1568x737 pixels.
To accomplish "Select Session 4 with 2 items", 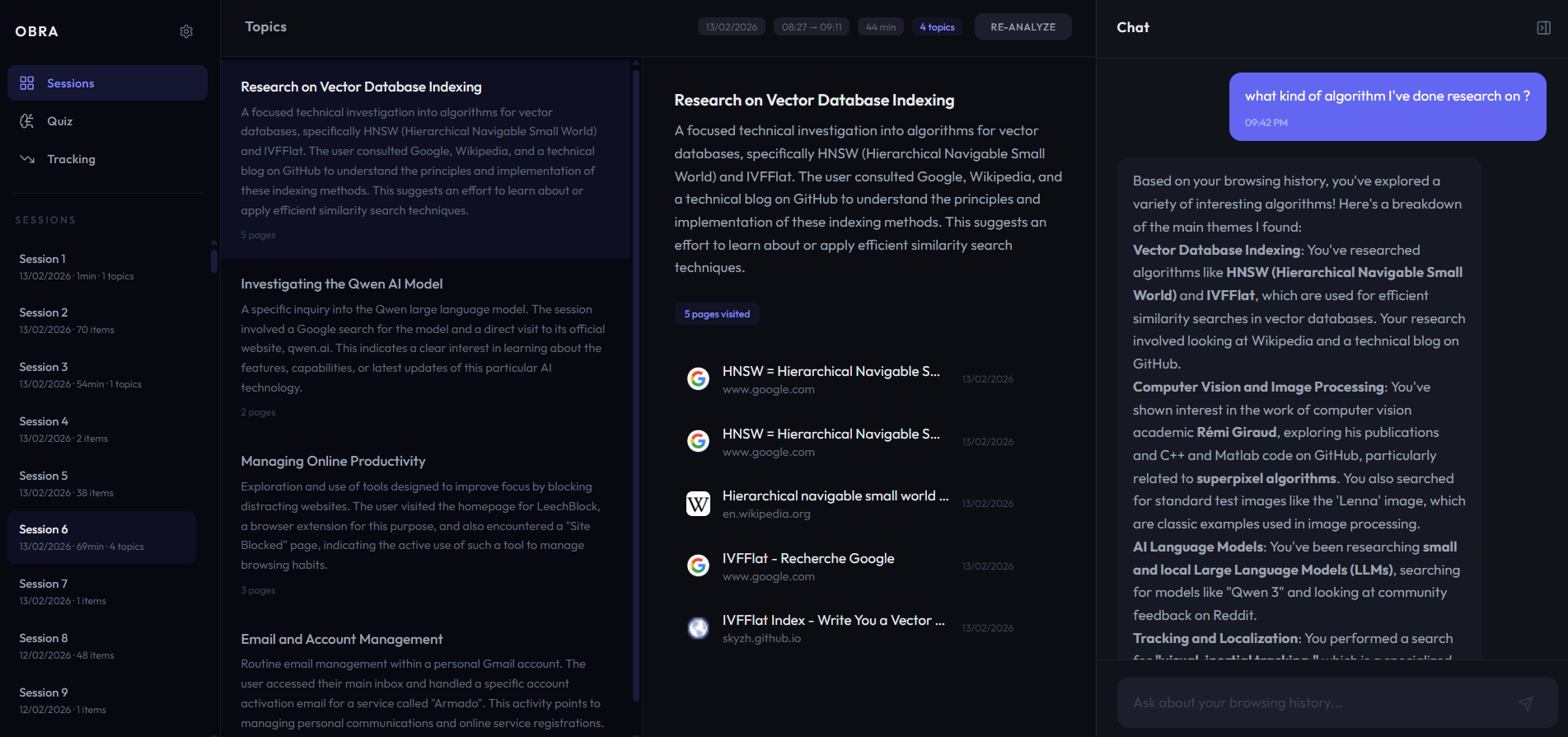I will click(x=102, y=429).
